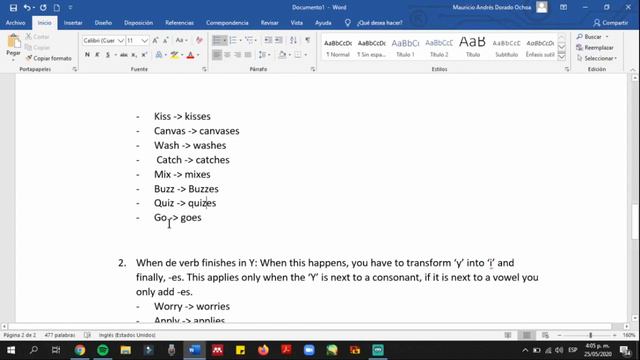Justify the paragraph text
Screen dimensions: 640x360
click(248, 55)
